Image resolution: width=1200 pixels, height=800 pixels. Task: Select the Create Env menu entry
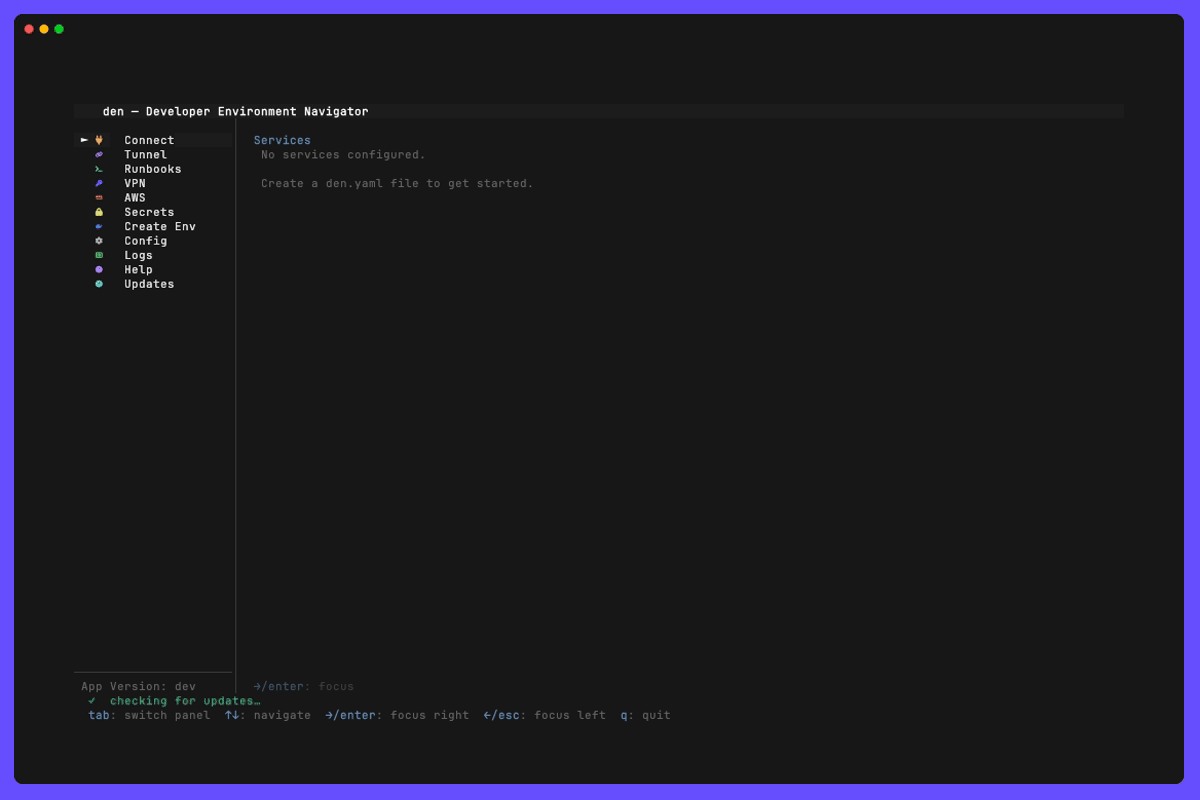click(x=160, y=227)
